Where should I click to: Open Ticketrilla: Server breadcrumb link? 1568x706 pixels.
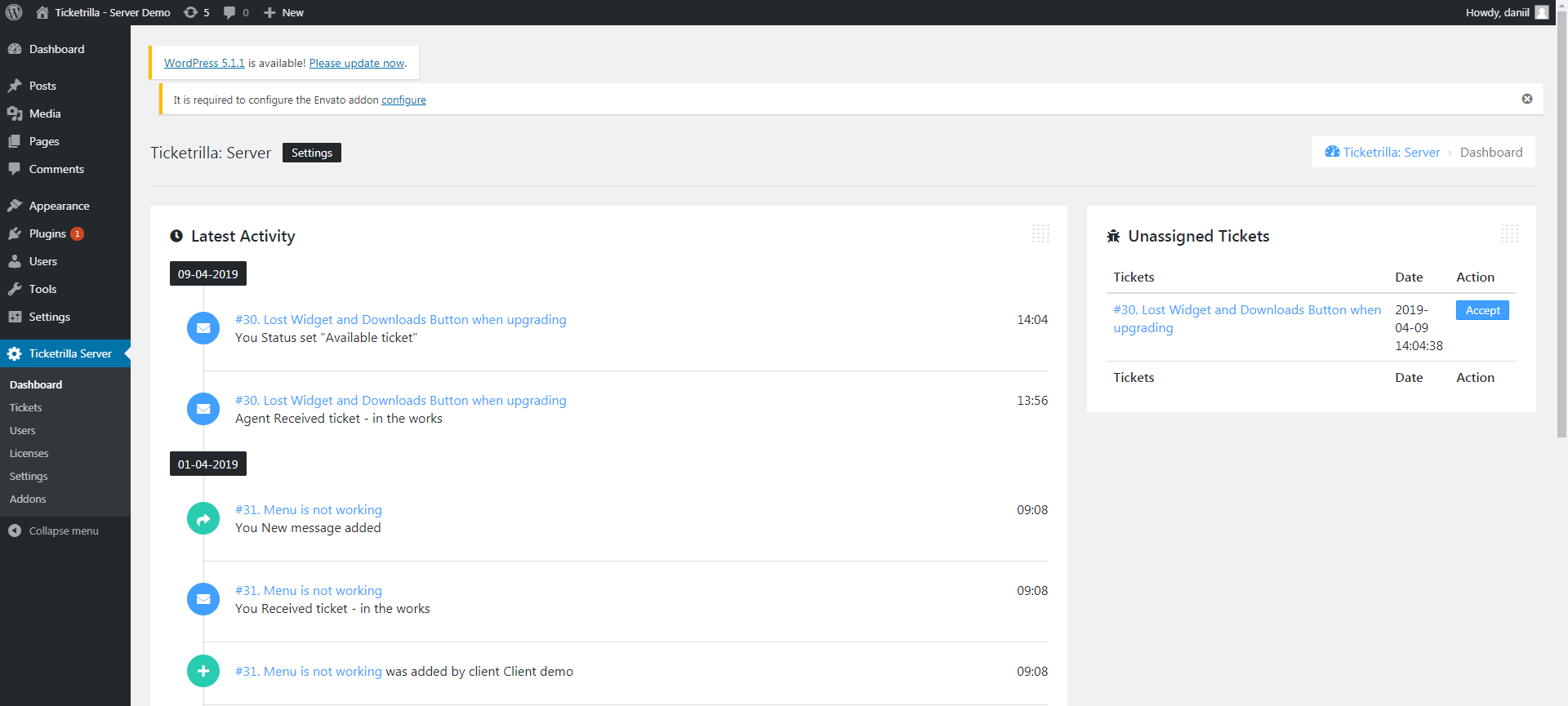click(x=1392, y=152)
